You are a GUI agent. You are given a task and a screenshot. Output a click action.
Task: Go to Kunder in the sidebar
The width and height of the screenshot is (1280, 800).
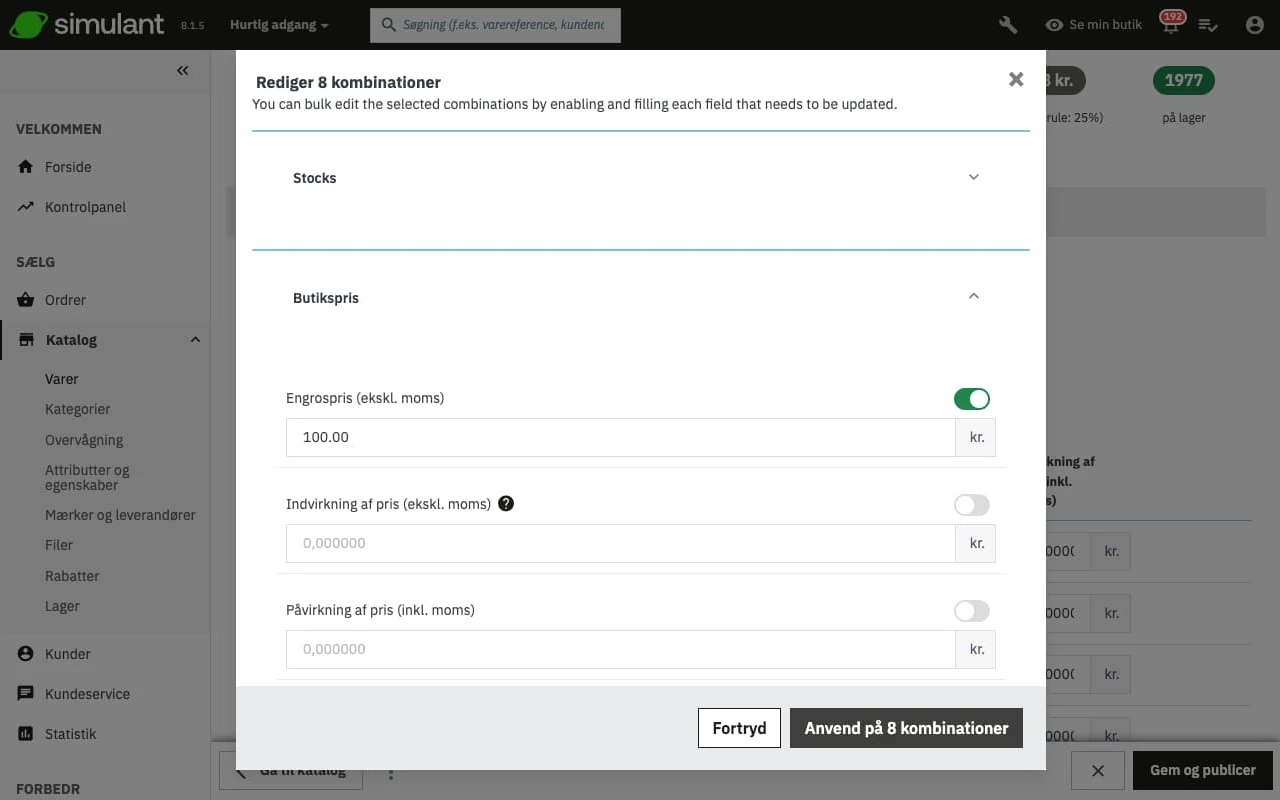click(x=67, y=654)
